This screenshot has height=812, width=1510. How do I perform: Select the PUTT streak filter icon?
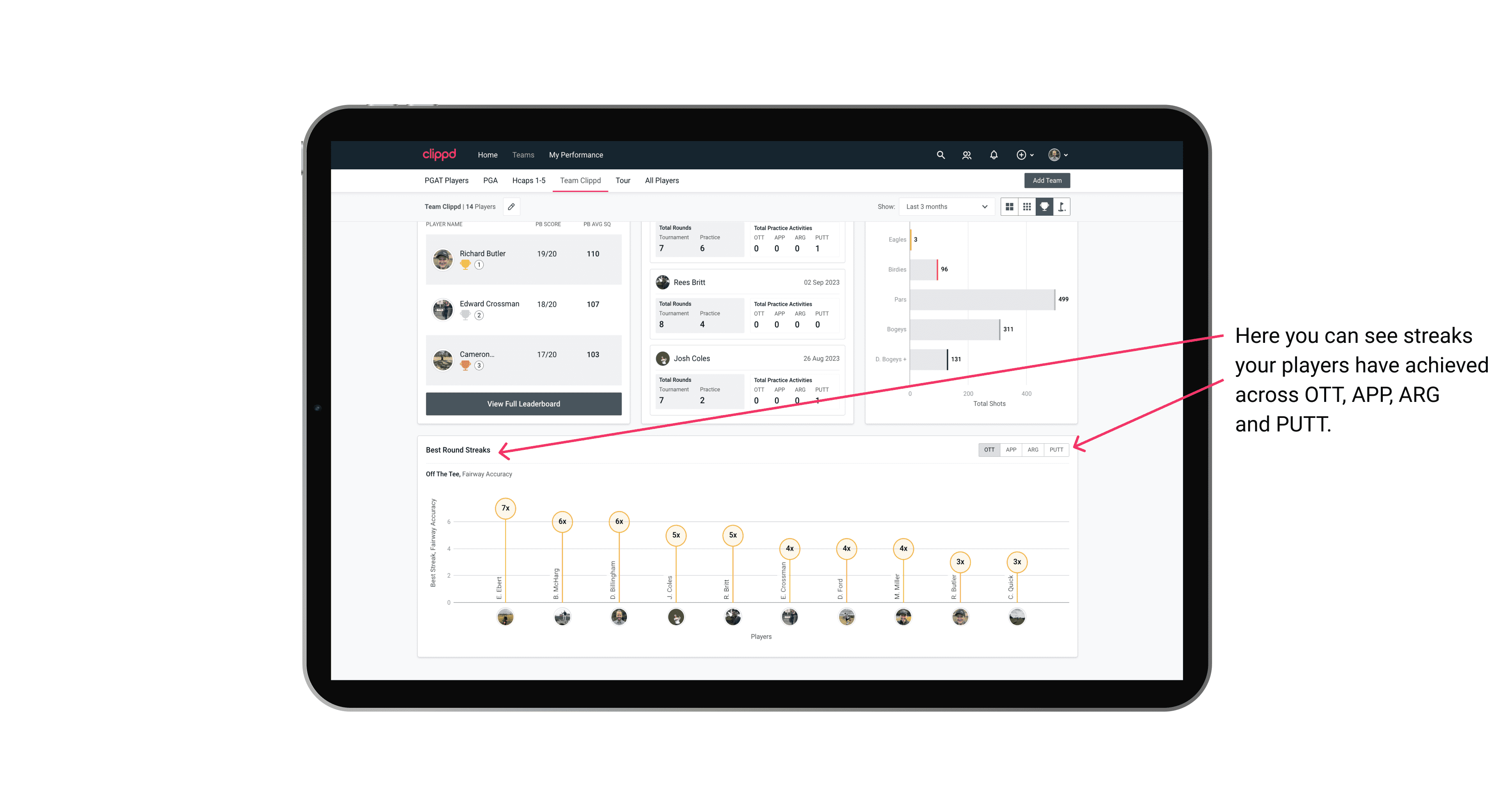[x=1057, y=450]
